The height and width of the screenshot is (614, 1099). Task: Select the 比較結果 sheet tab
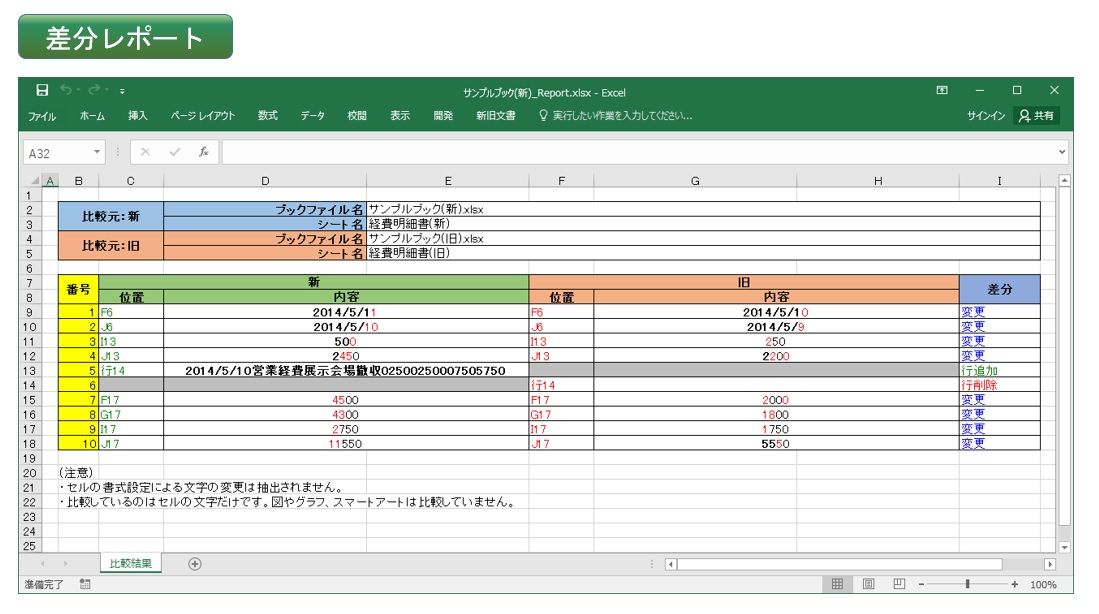[131, 564]
